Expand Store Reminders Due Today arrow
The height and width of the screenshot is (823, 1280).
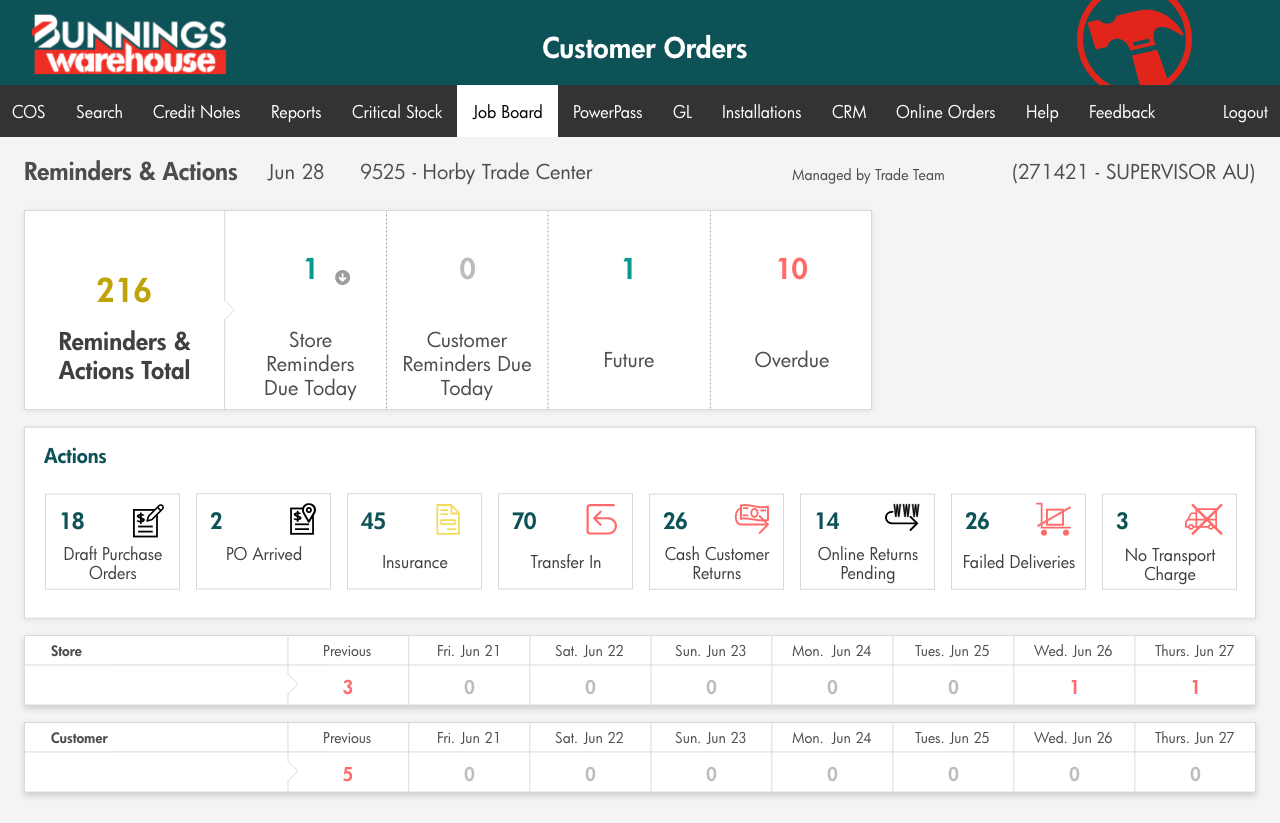click(342, 278)
